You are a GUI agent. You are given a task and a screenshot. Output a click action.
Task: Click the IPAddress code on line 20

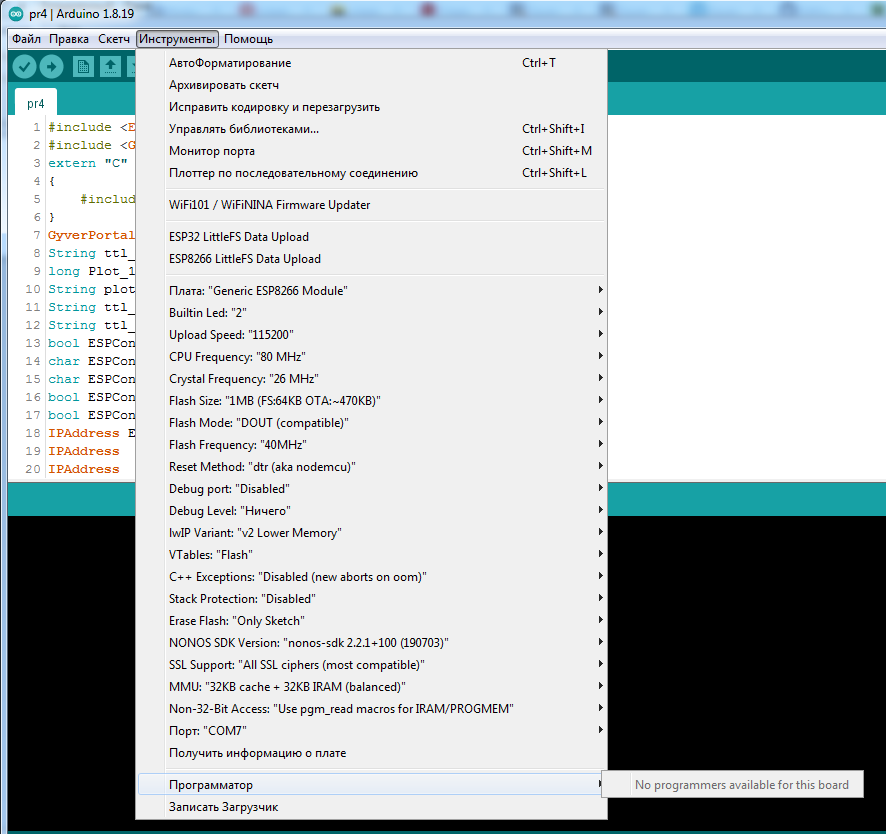(84, 470)
